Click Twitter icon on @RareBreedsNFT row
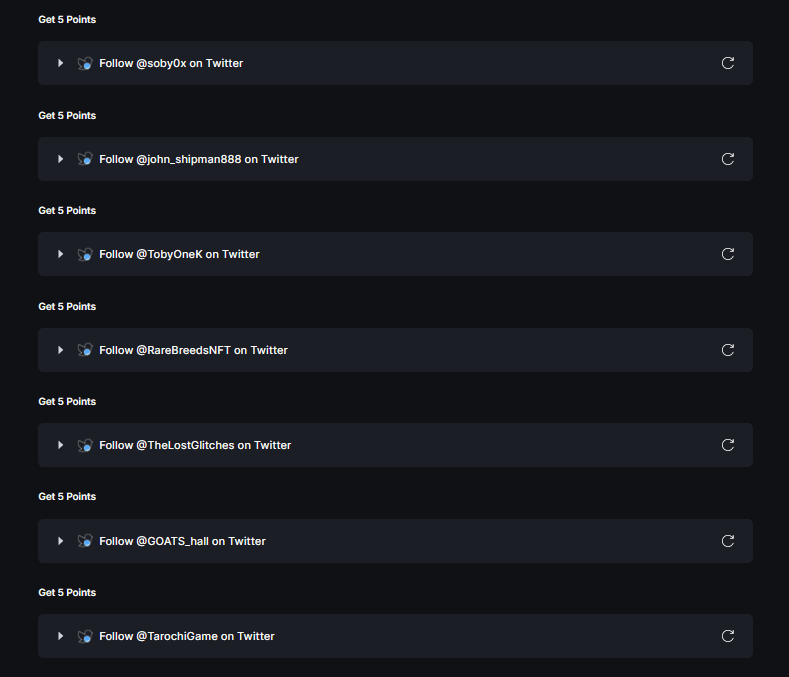This screenshot has height=677, width=789. pos(85,350)
